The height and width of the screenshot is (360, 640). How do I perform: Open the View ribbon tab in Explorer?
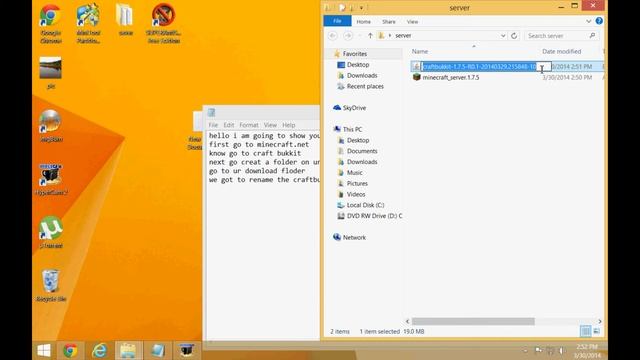(412, 22)
